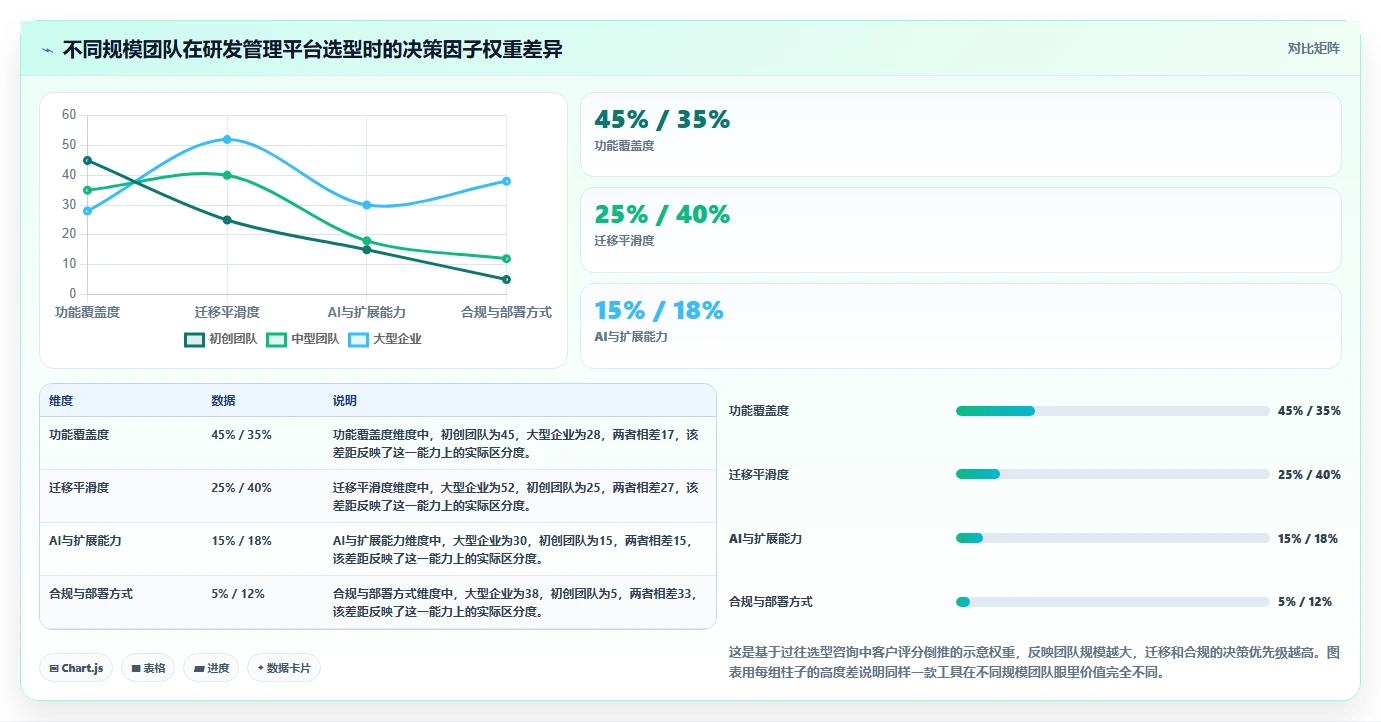Click the icon in the 进度 tag

[x=198, y=668]
